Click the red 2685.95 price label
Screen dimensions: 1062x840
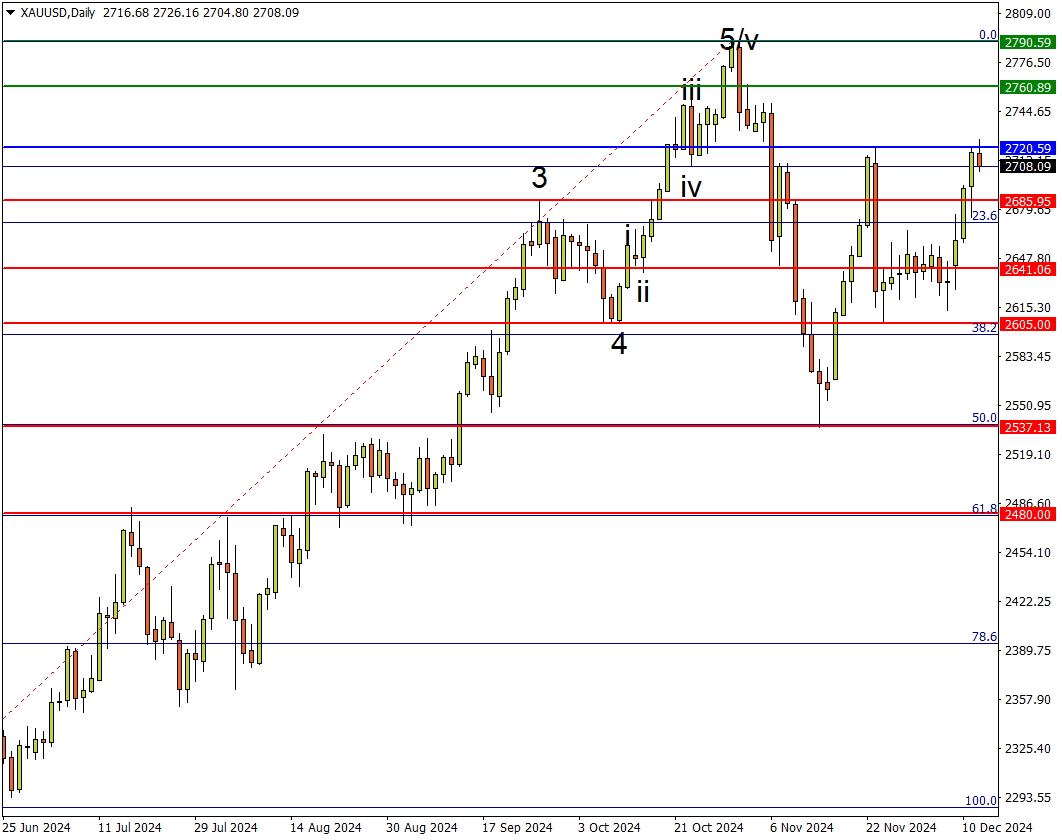point(1029,200)
